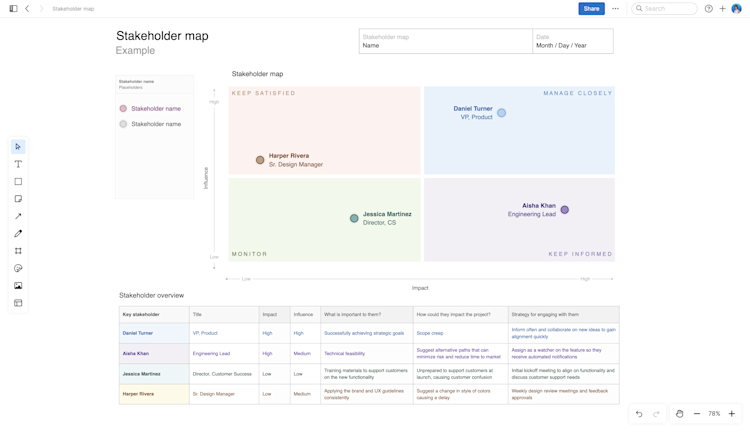Click the Stakeholder overview heading

coord(151,296)
